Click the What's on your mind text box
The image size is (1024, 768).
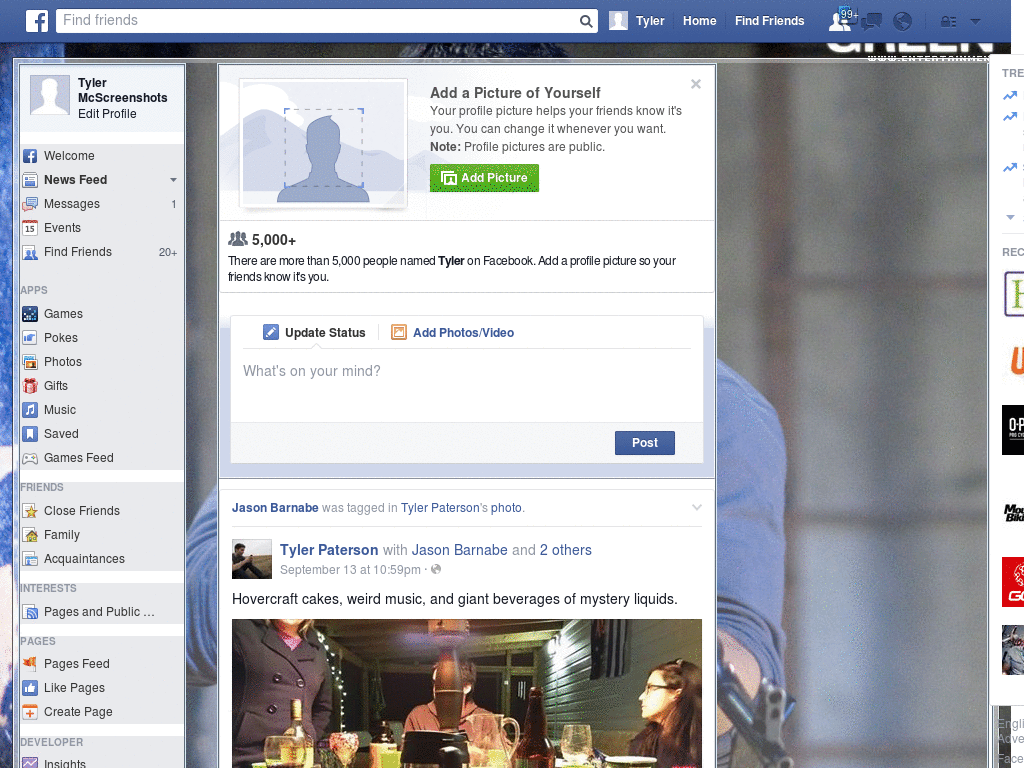tap(466, 386)
